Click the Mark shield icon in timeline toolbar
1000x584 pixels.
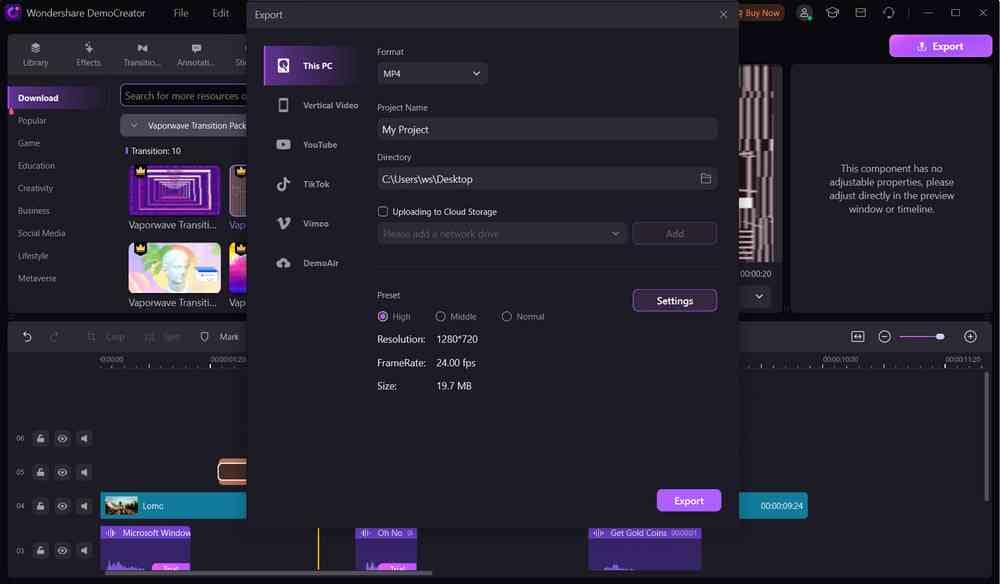[204, 337]
